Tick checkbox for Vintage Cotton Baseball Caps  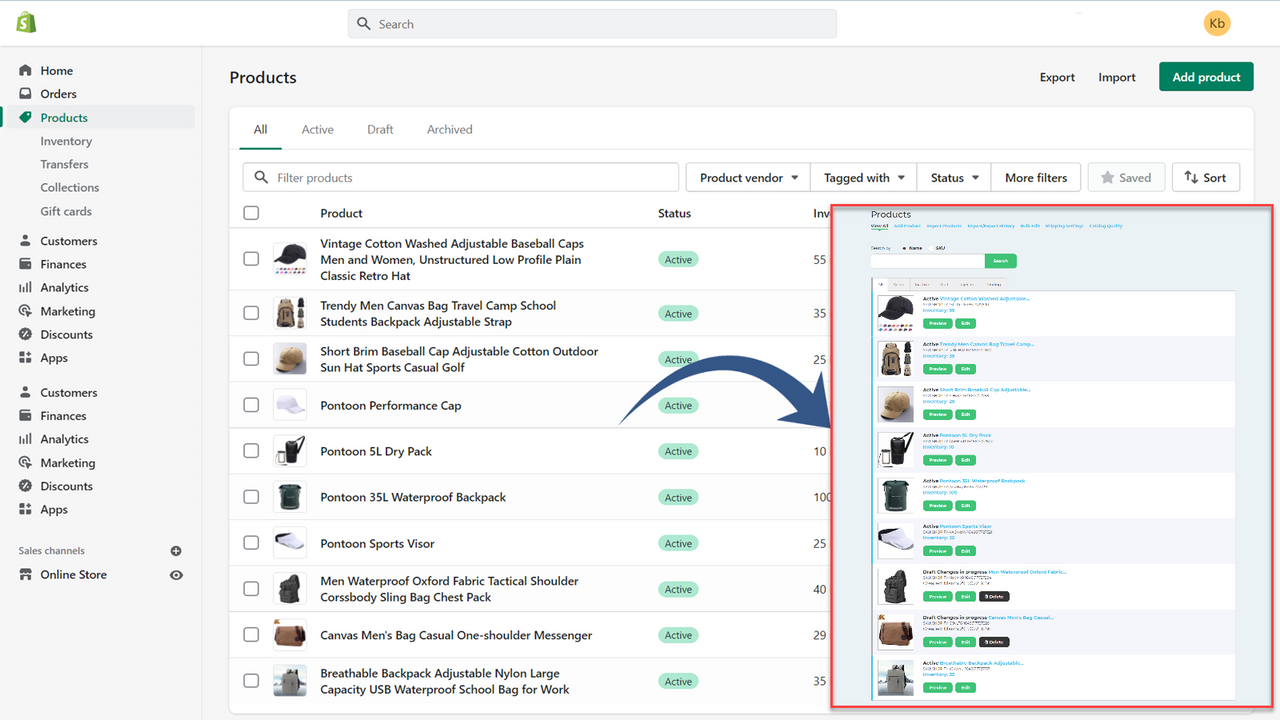point(251,259)
